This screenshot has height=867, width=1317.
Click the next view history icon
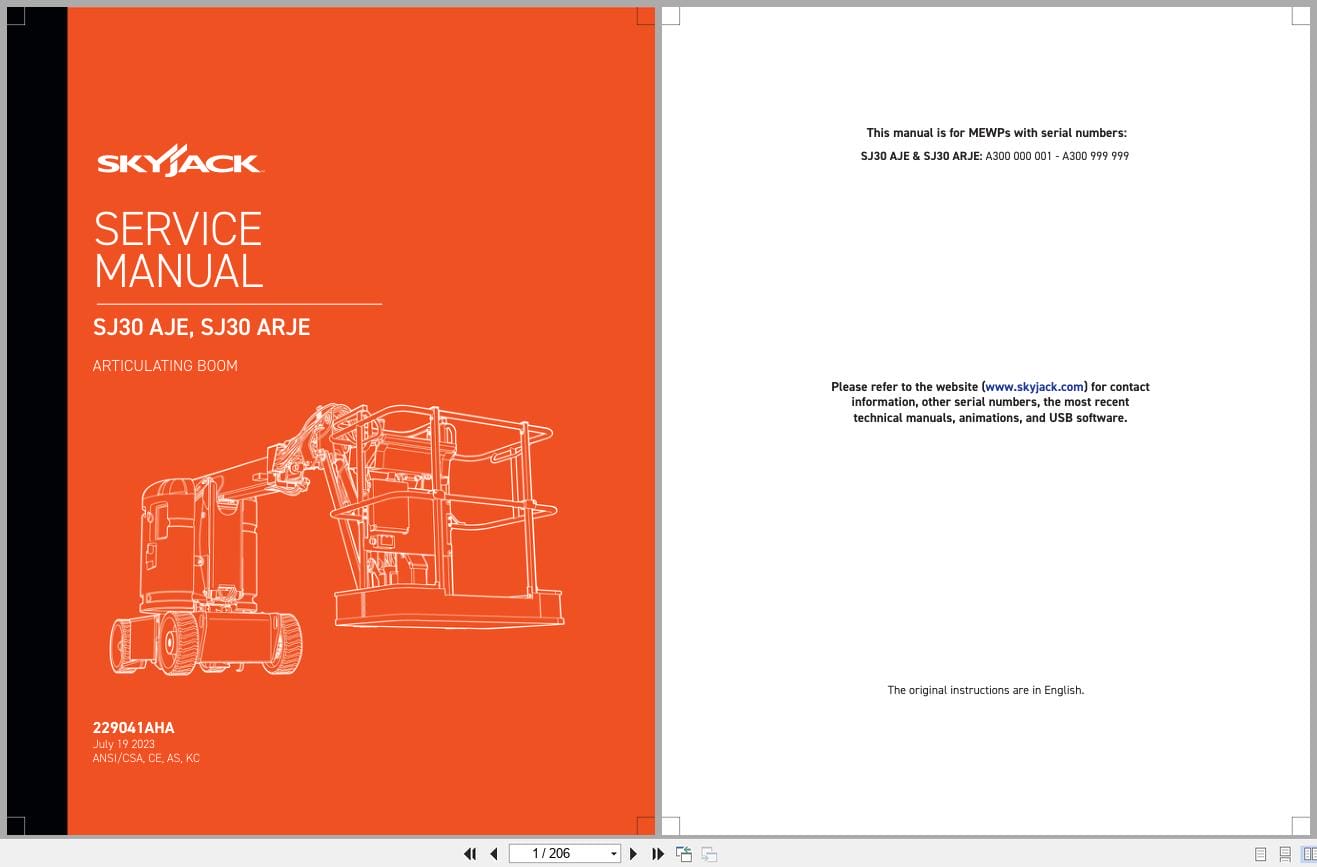coord(708,854)
